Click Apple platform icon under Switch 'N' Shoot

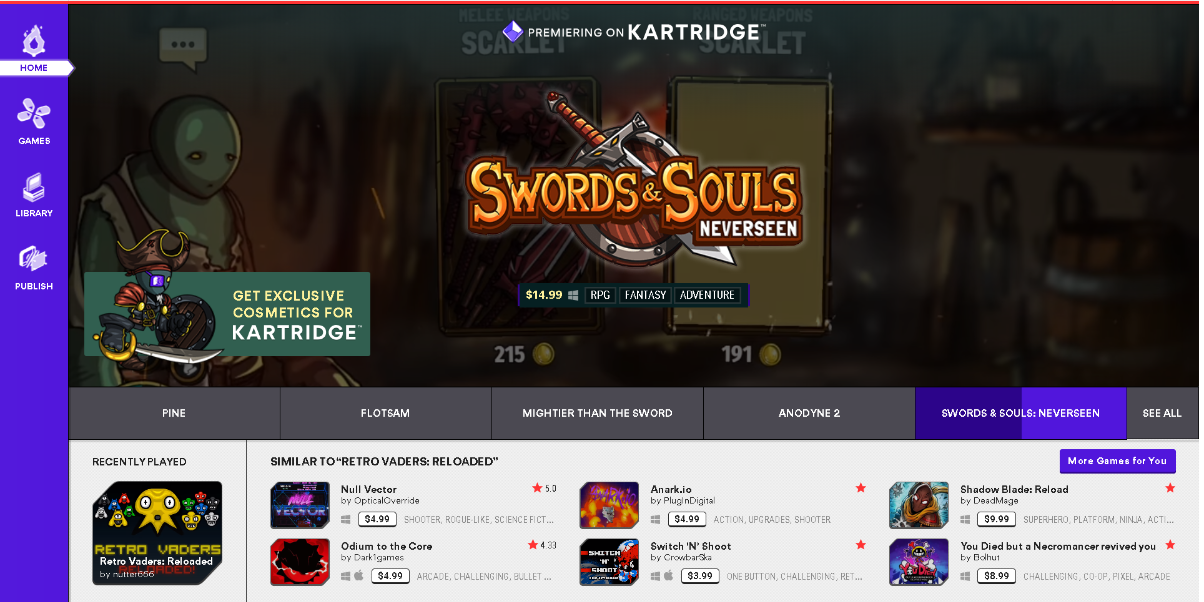point(669,576)
